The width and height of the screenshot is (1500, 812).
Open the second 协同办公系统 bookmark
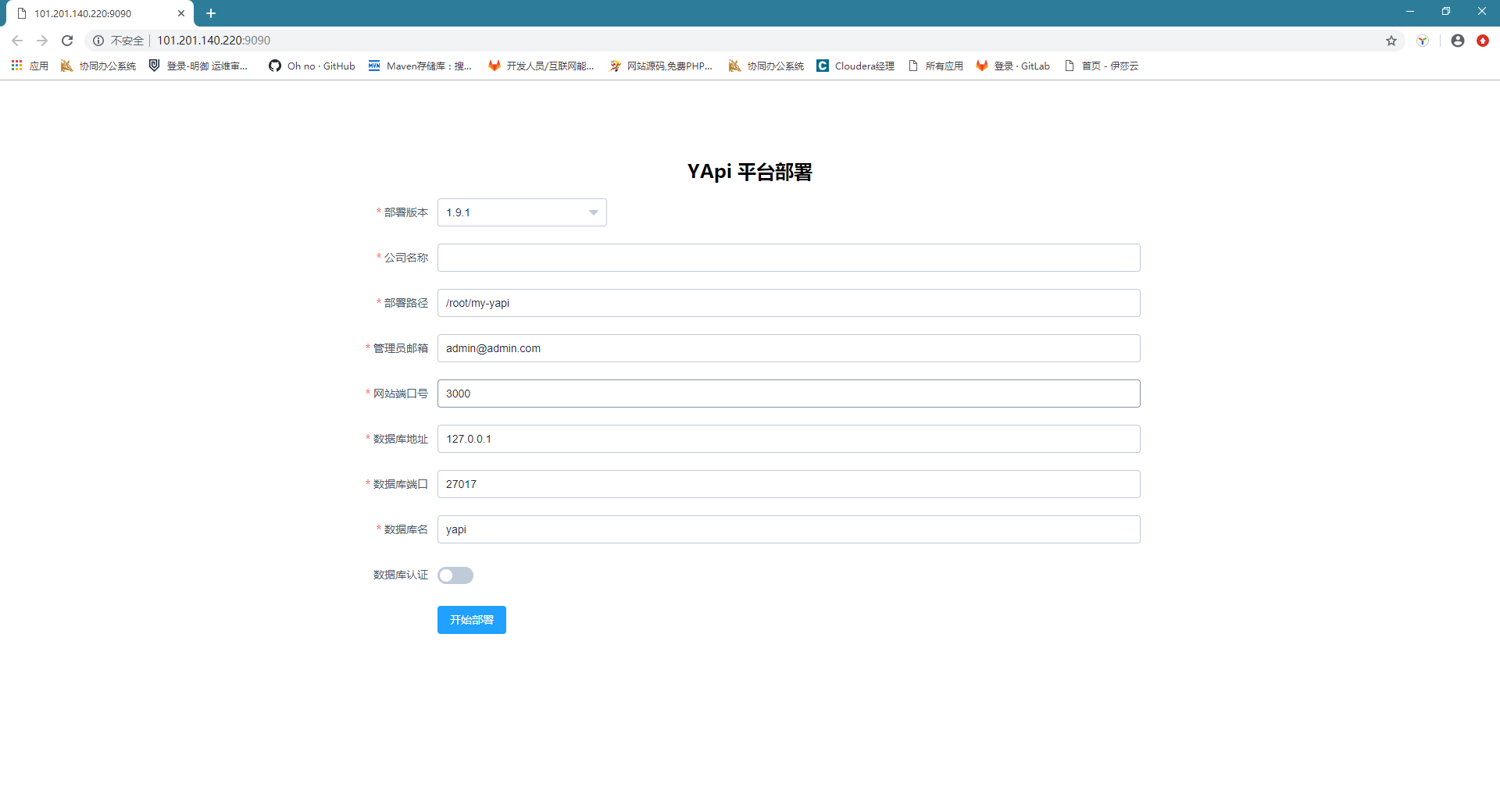tap(766, 66)
